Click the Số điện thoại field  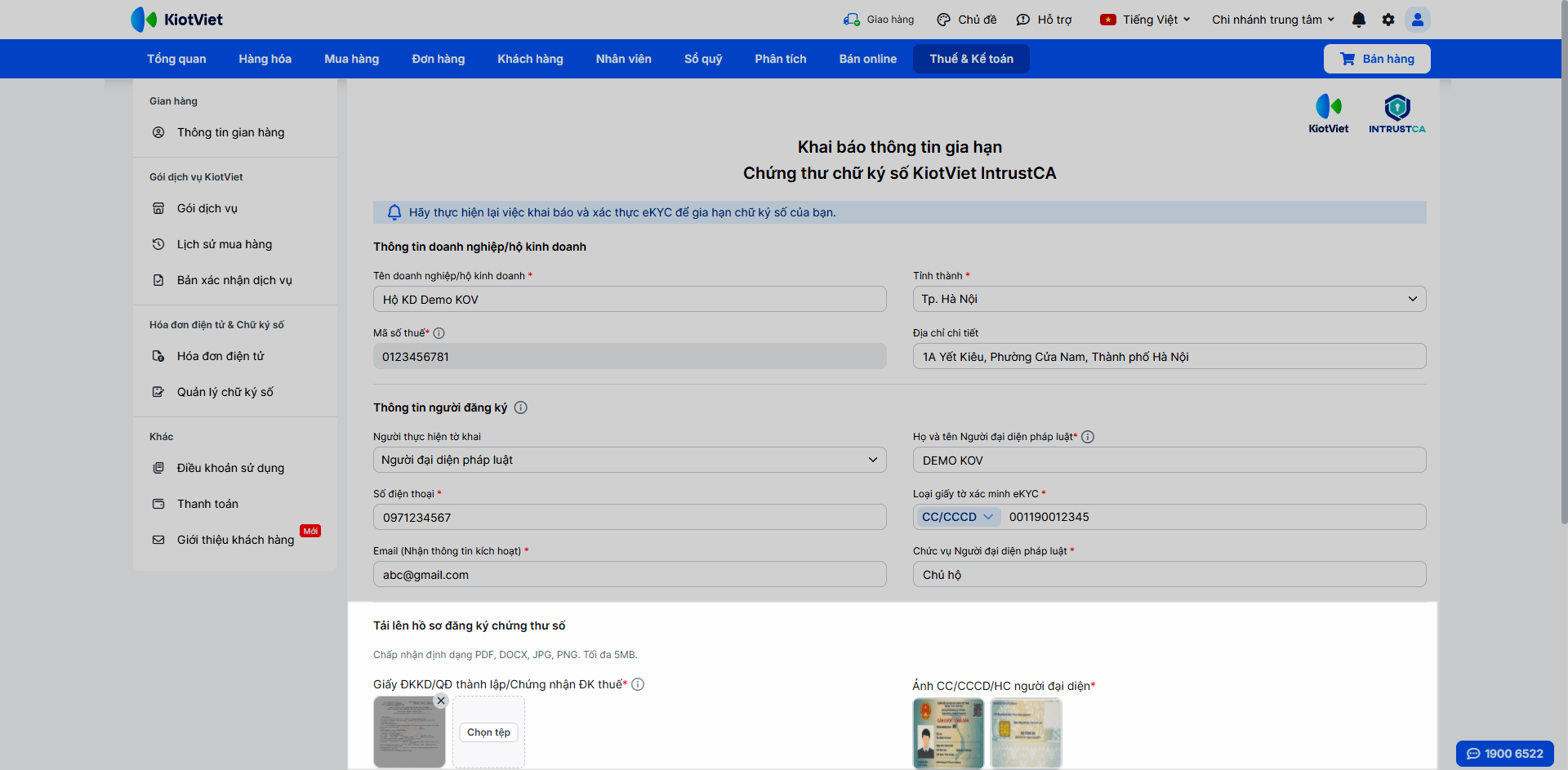(630, 517)
